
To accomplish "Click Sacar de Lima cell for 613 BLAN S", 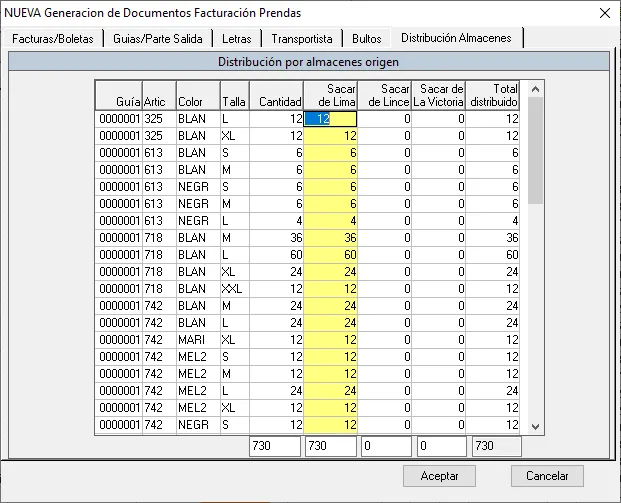I will click(x=330, y=153).
